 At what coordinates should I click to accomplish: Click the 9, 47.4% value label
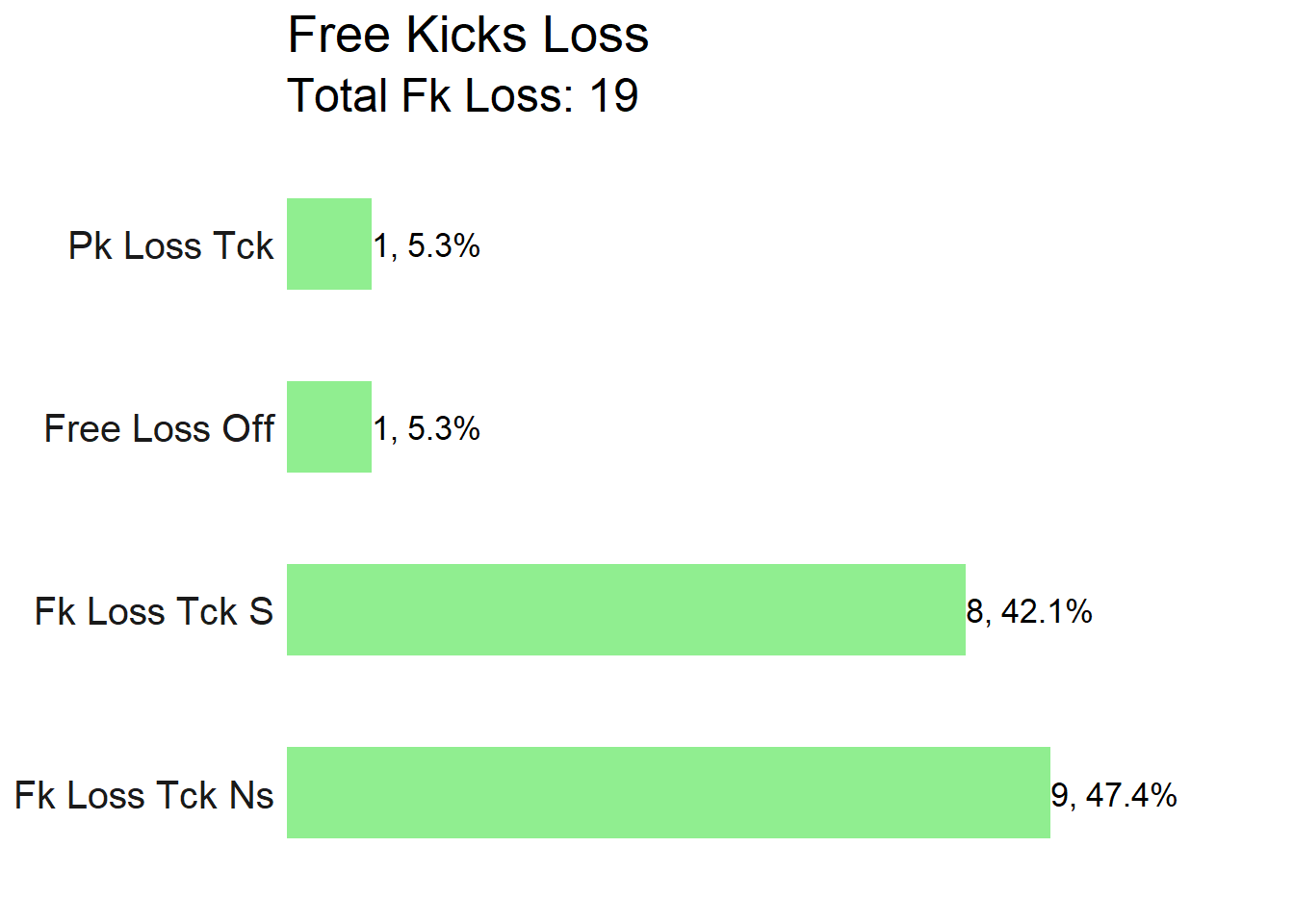point(1114,795)
